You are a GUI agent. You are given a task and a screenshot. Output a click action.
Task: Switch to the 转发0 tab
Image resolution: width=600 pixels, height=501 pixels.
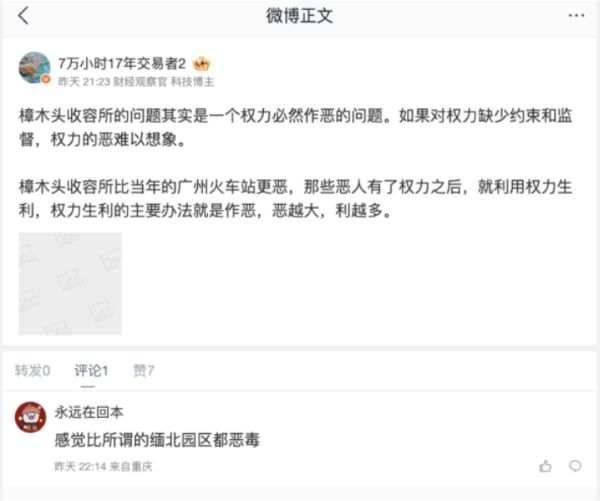(33, 370)
